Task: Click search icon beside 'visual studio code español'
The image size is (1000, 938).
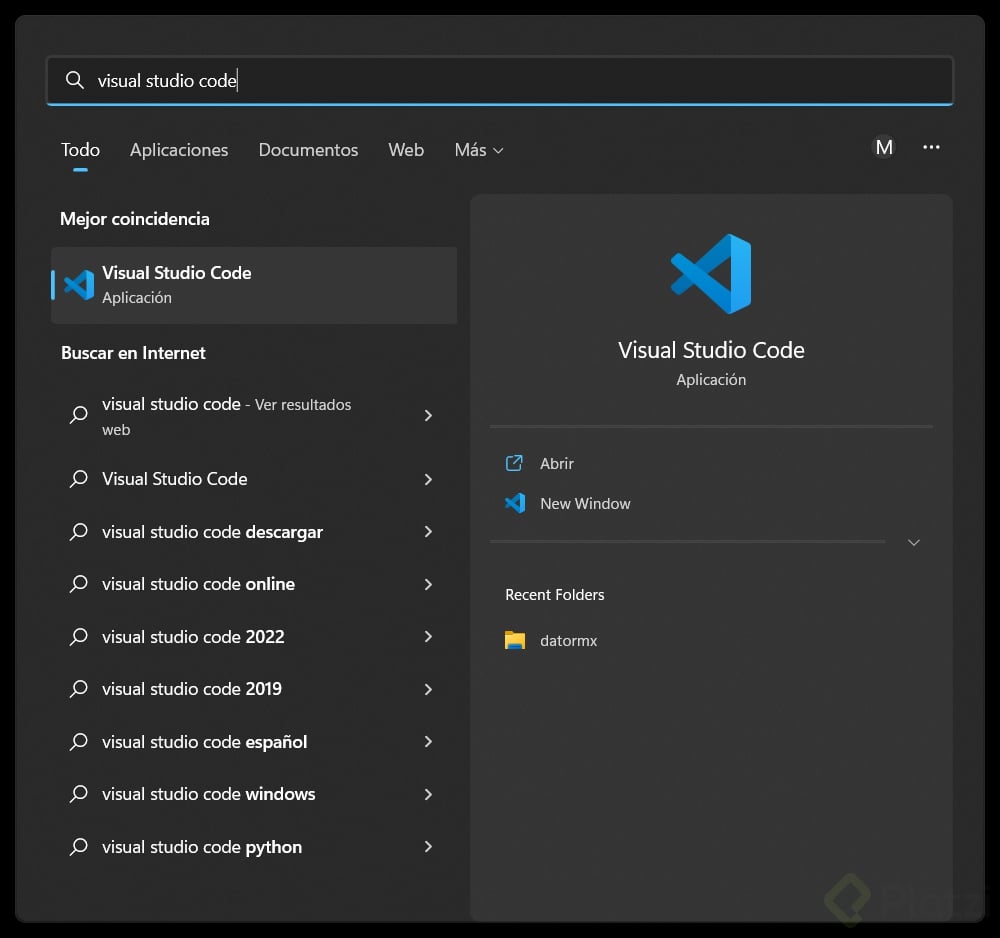Action: [78, 742]
